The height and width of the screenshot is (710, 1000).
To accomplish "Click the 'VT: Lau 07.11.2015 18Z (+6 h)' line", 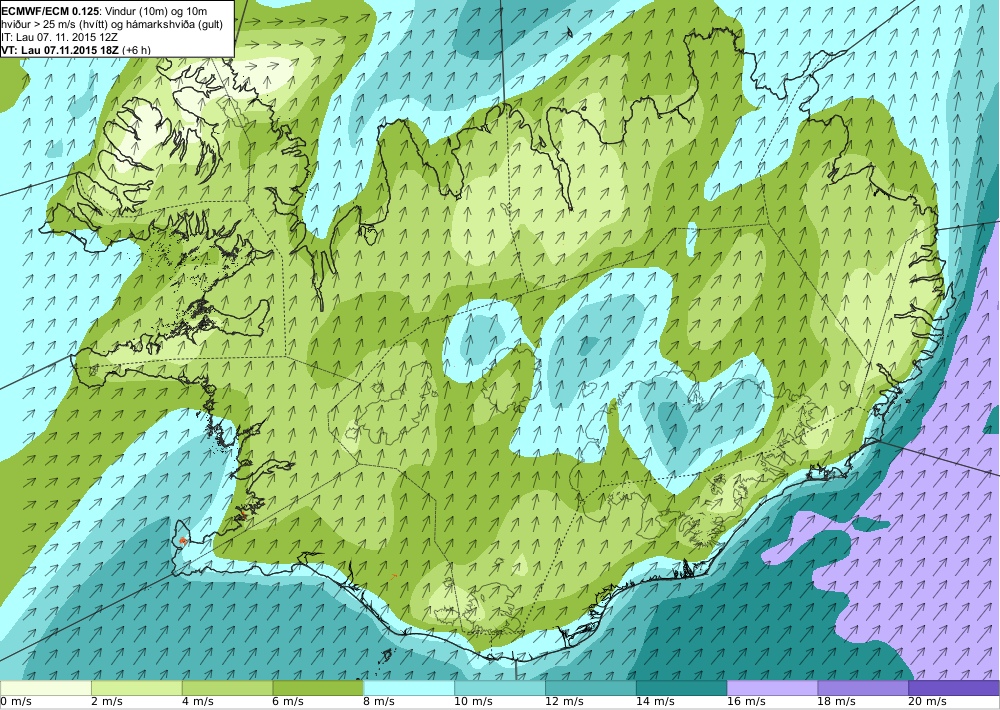I will 77,50.
